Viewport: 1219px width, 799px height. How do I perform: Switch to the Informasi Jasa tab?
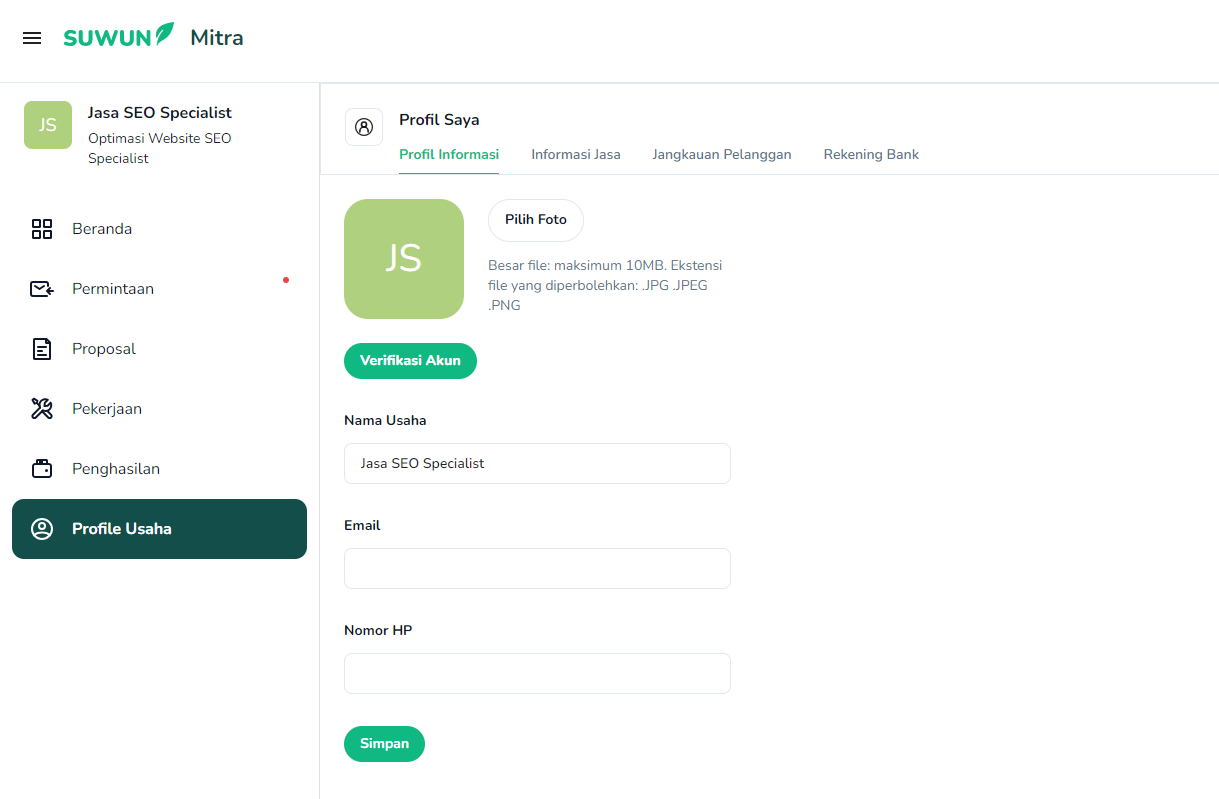coord(575,154)
